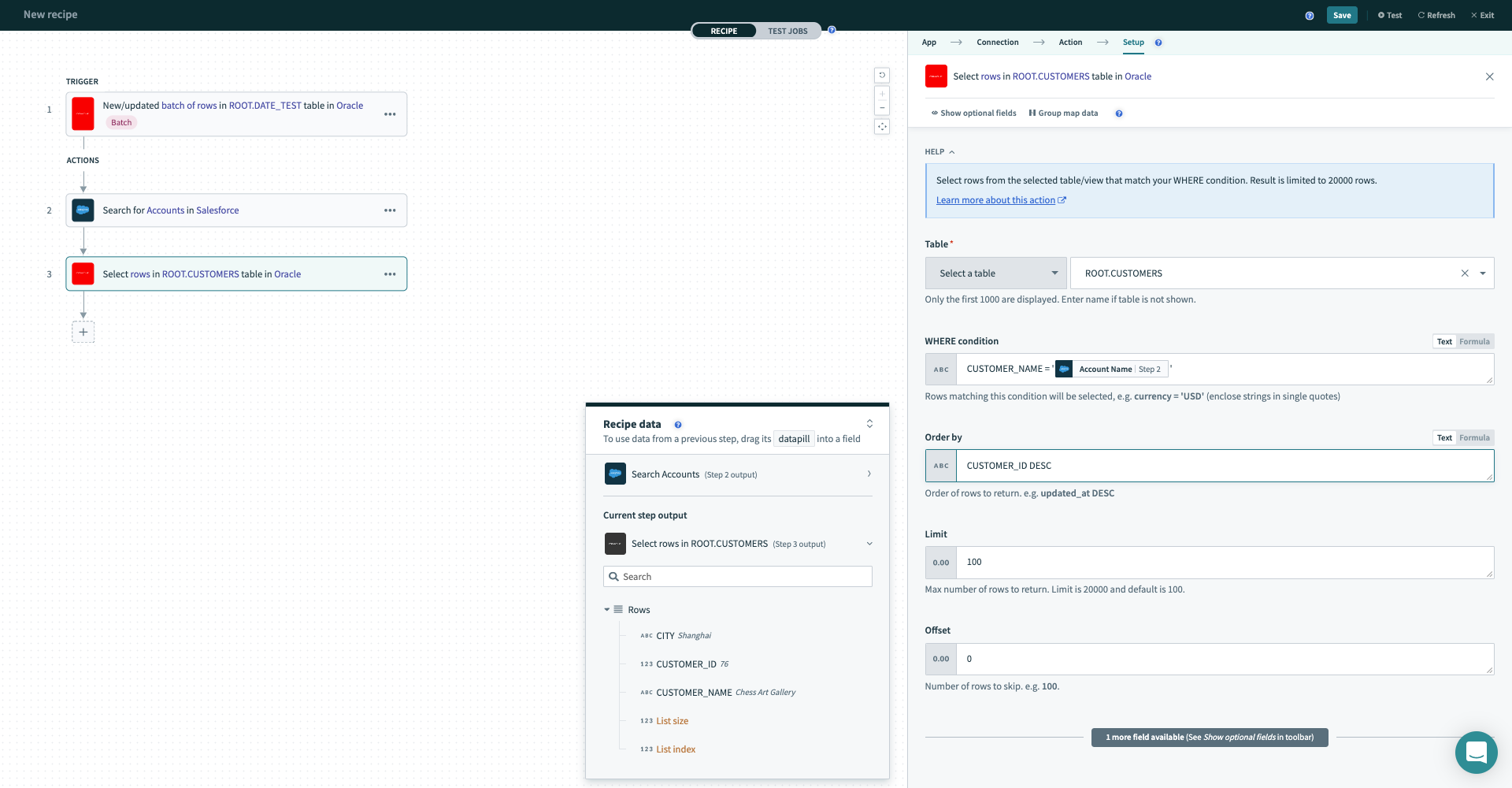Open the Group map data option
The width and height of the screenshot is (1512, 788).
click(x=1063, y=113)
